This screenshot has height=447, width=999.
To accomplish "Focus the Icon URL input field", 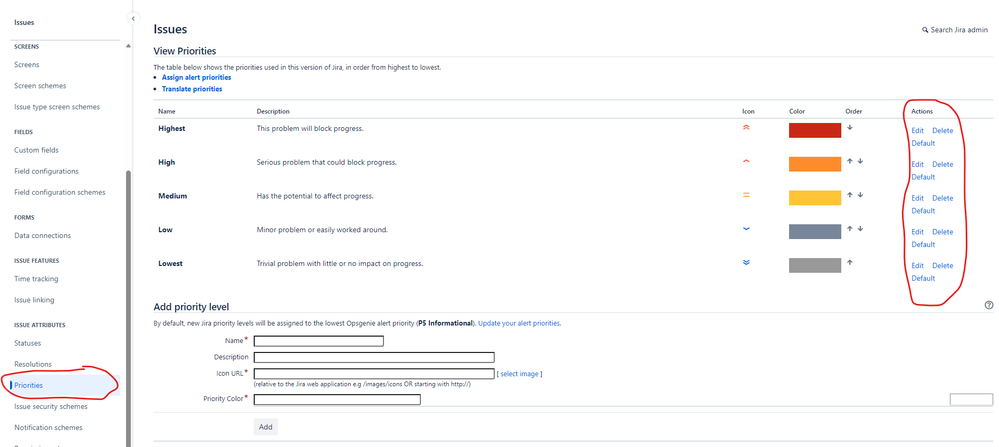I will click(x=374, y=374).
